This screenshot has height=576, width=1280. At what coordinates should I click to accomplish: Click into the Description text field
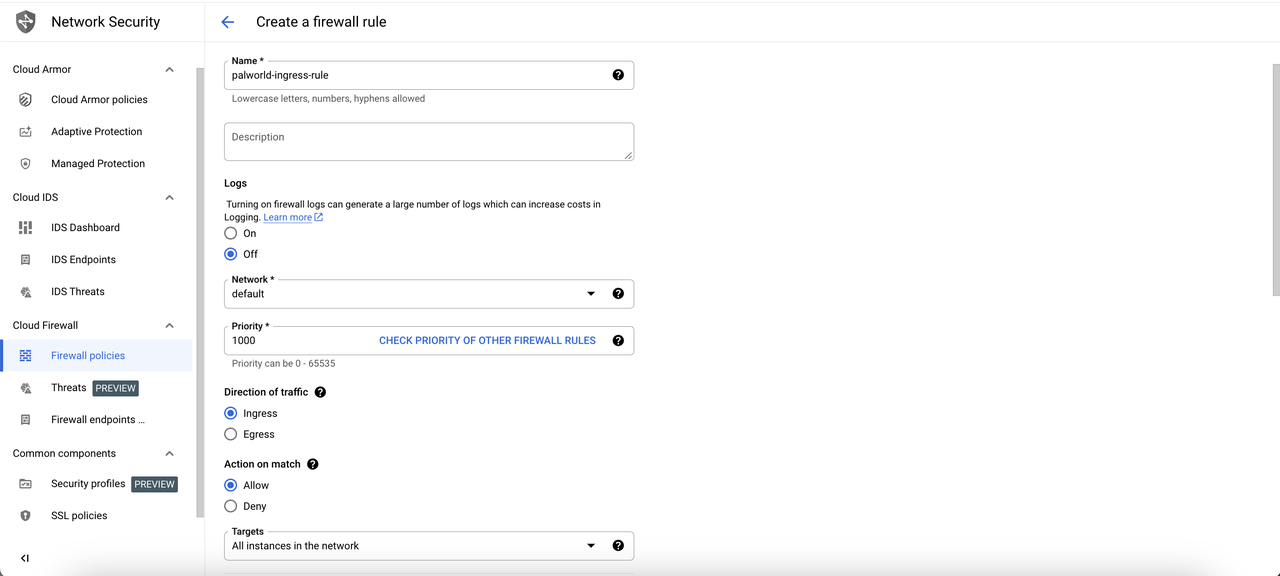pyautogui.click(x=428, y=142)
